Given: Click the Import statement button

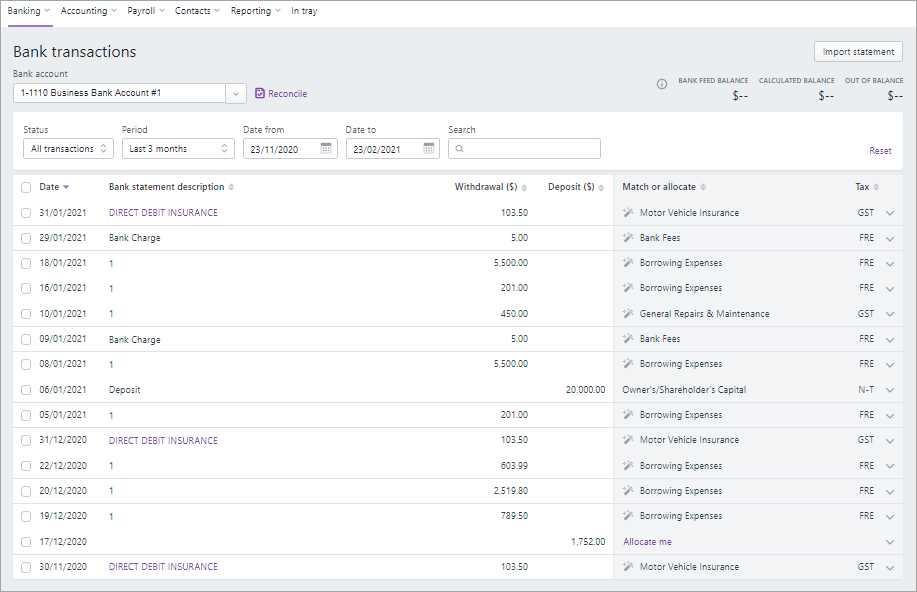Looking at the screenshot, I should pyautogui.click(x=858, y=52).
